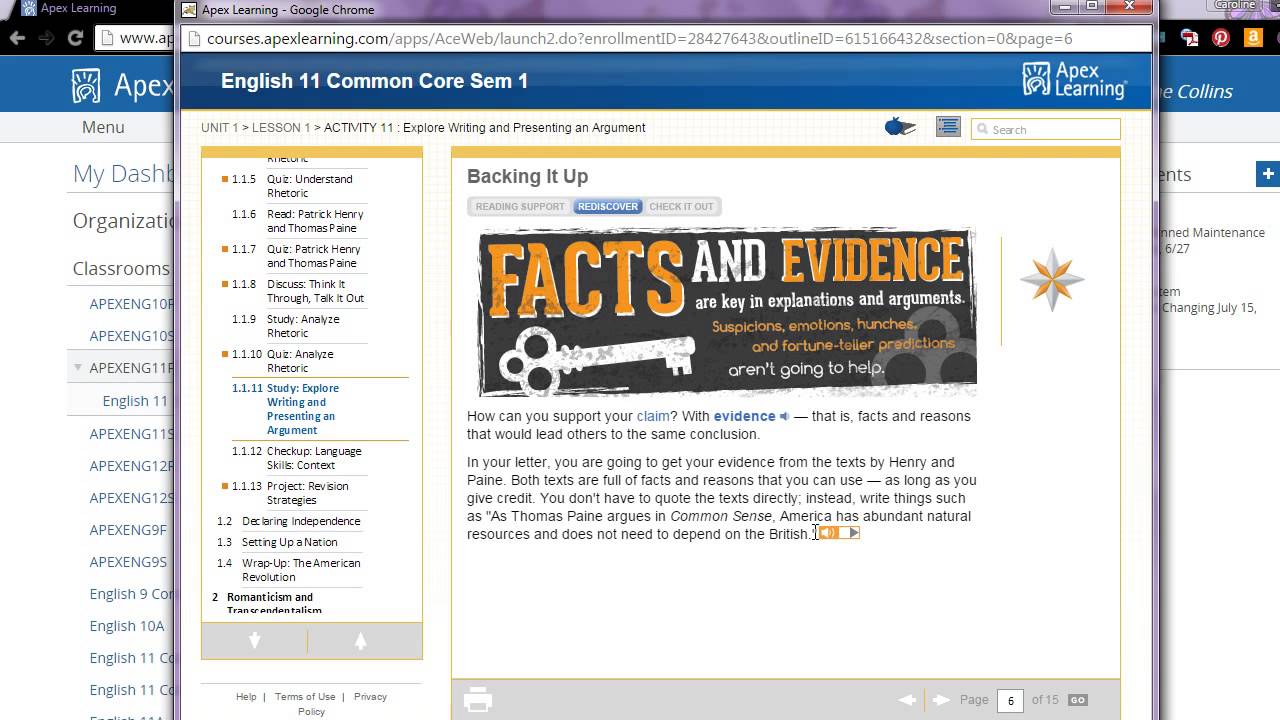Open the course outline list icon
Screen dimensions: 1280x720
point(948,127)
